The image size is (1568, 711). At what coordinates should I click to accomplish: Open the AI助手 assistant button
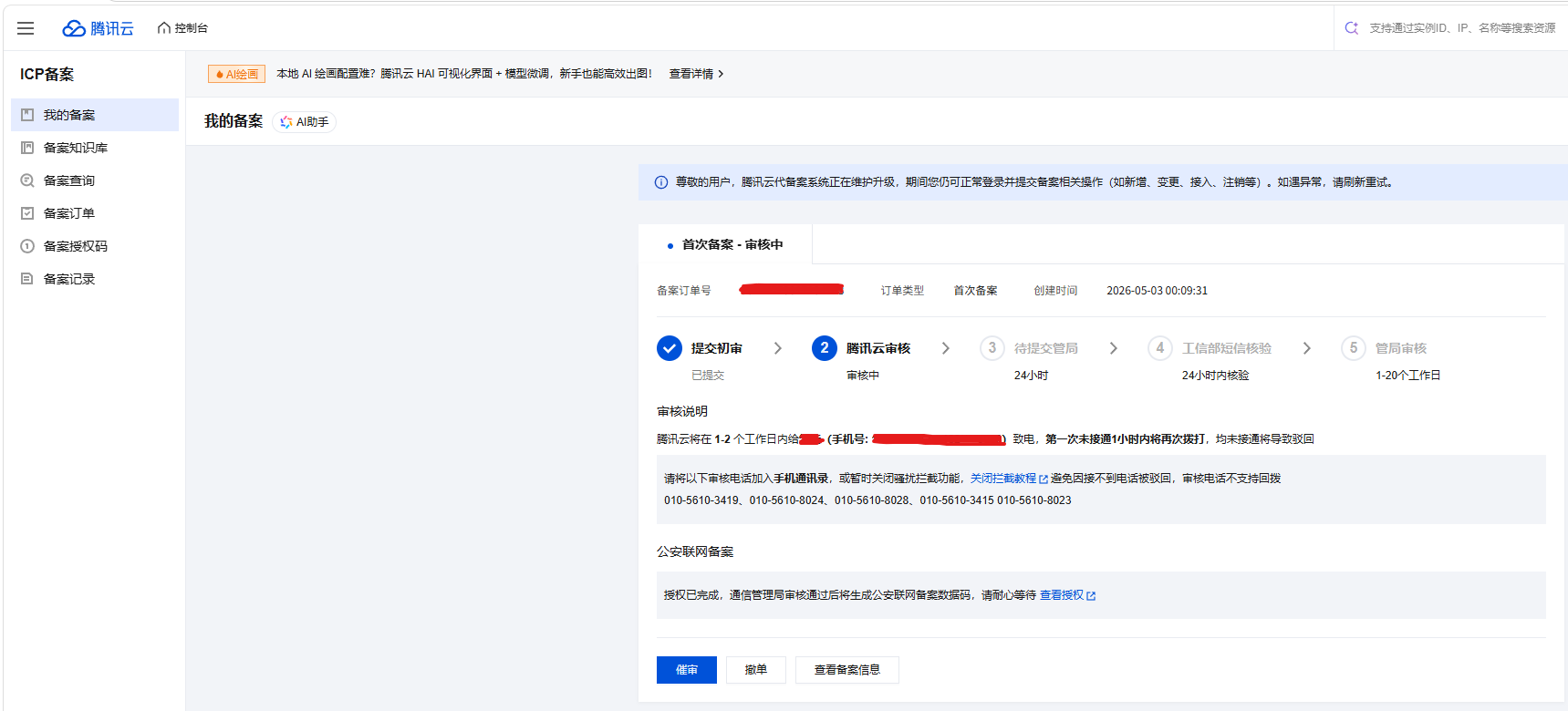[x=304, y=122]
